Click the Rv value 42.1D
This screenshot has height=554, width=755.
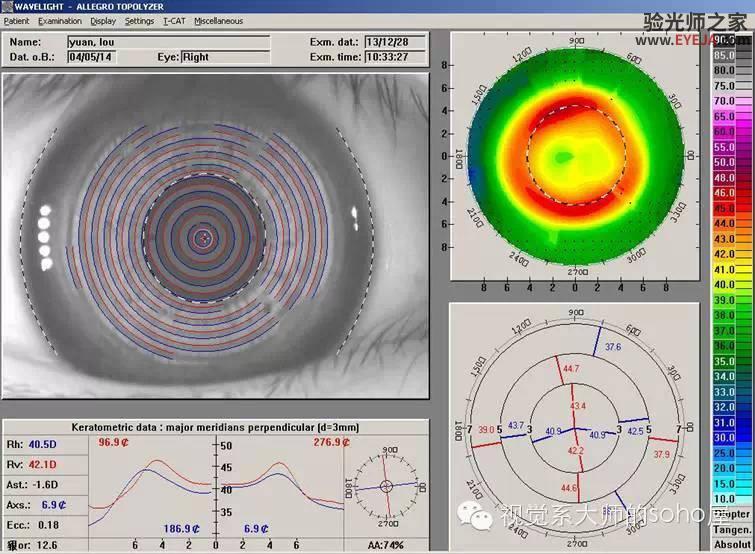42,464
